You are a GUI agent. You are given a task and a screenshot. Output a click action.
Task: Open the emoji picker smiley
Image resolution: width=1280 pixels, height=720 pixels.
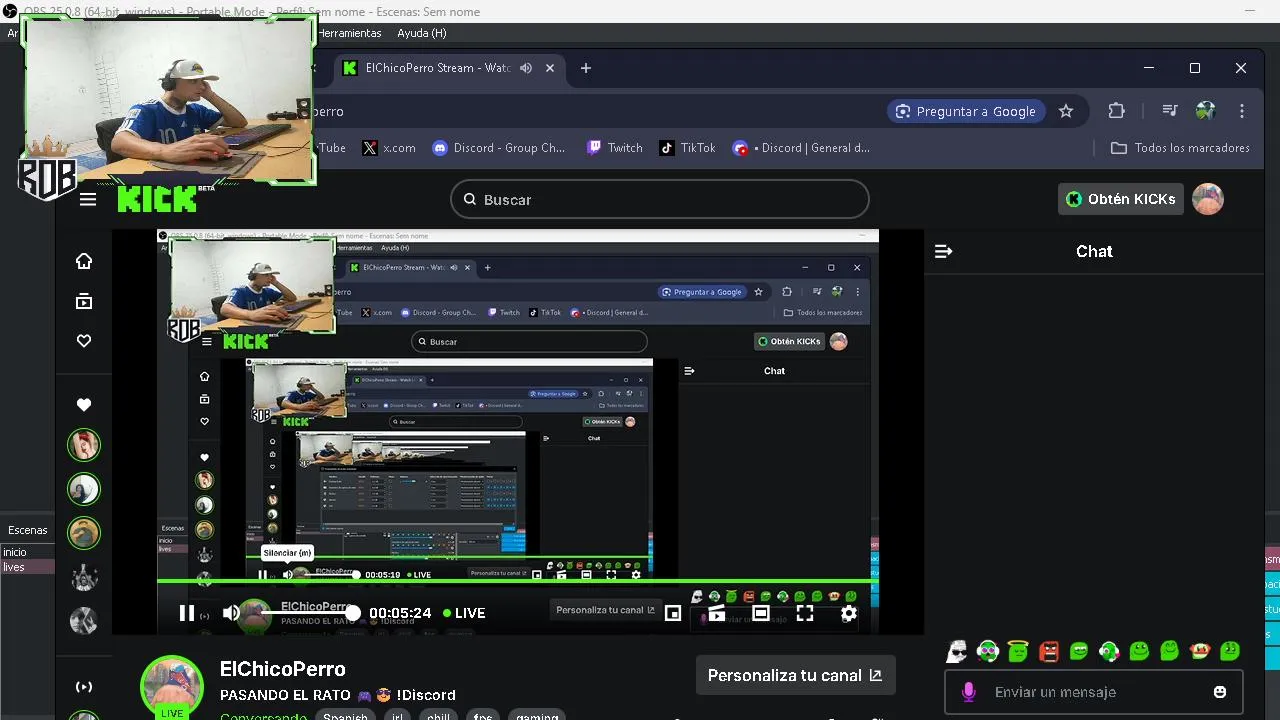pyautogui.click(x=1220, y=692)
